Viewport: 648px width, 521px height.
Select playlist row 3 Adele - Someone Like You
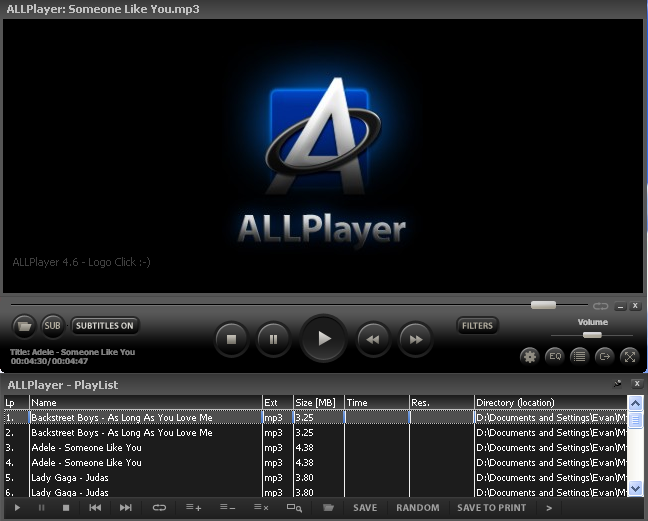click(315, 447)
